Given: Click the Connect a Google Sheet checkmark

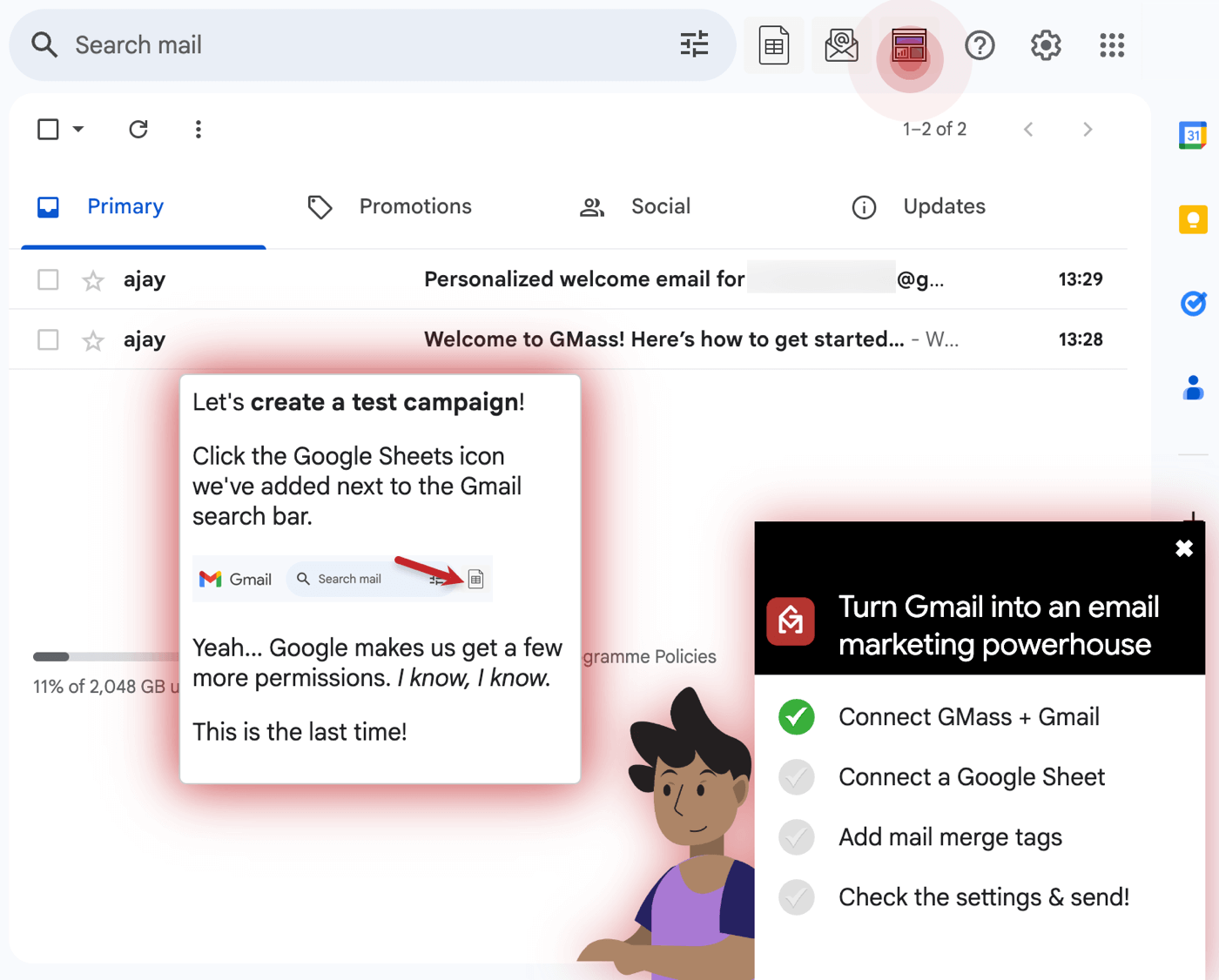Looking at the screenshot, I should 797,777.
